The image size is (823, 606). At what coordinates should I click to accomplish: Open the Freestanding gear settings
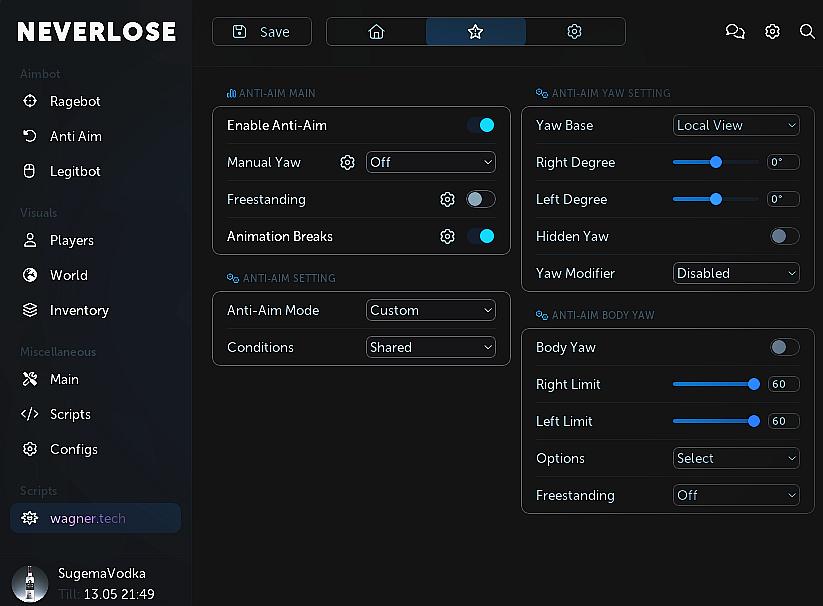pos(447,199)
